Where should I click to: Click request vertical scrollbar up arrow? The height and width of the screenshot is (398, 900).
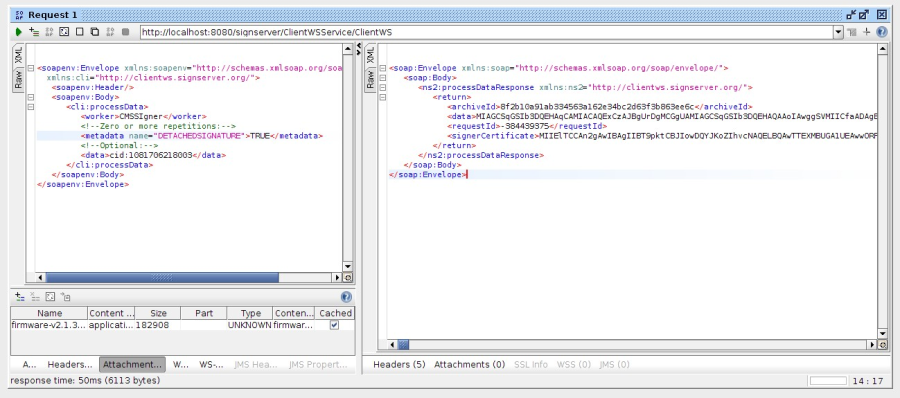click(x=347, y=49)
